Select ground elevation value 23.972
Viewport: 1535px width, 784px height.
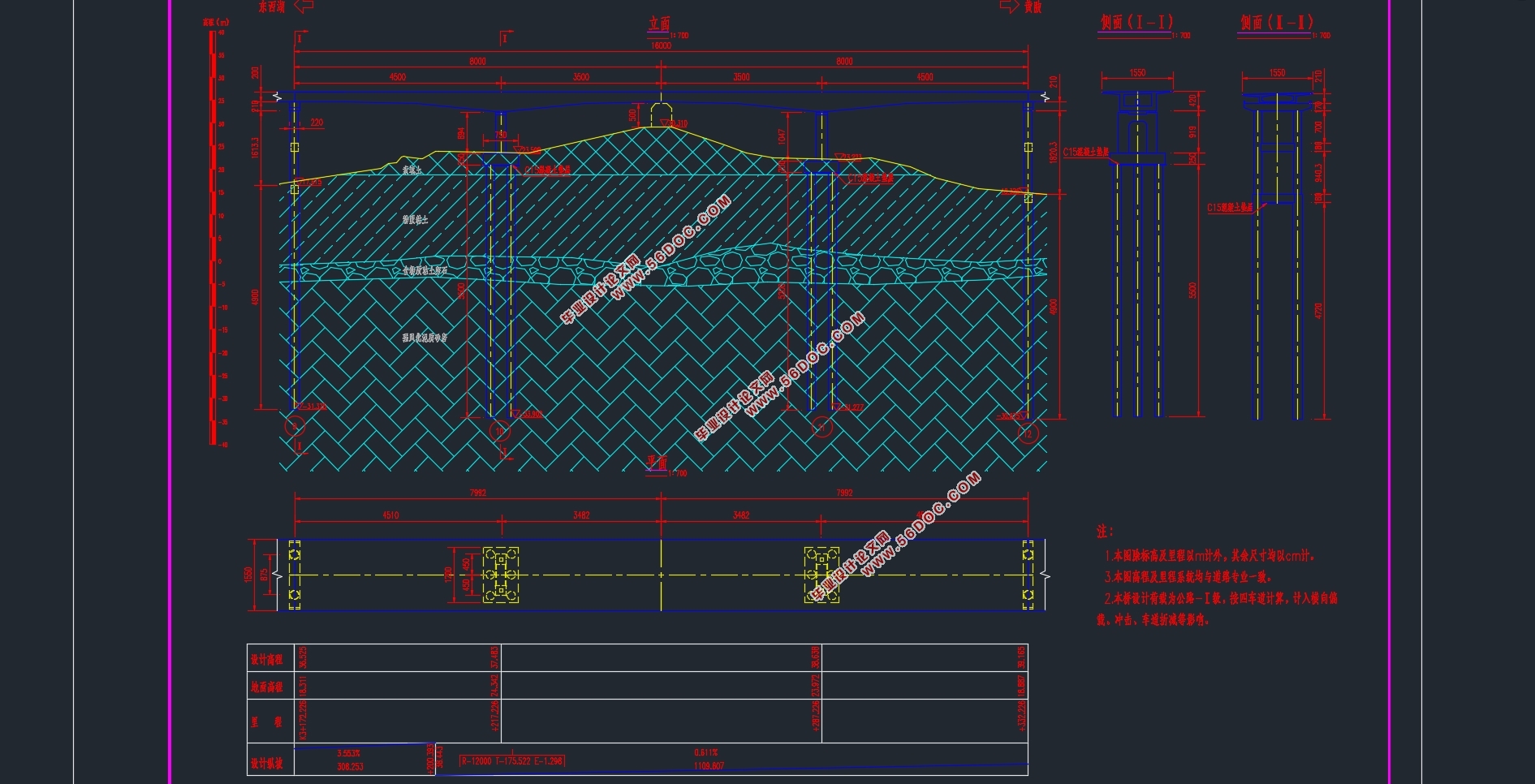816,687
